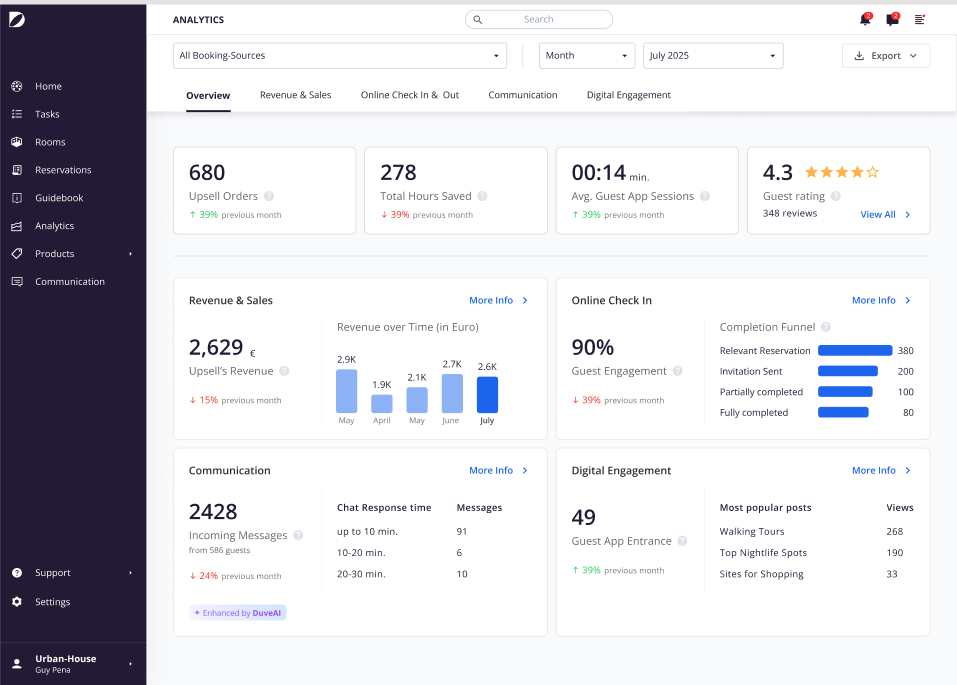Expand the Products submenu arrow

pyautogui.click(x=131, y=254)
